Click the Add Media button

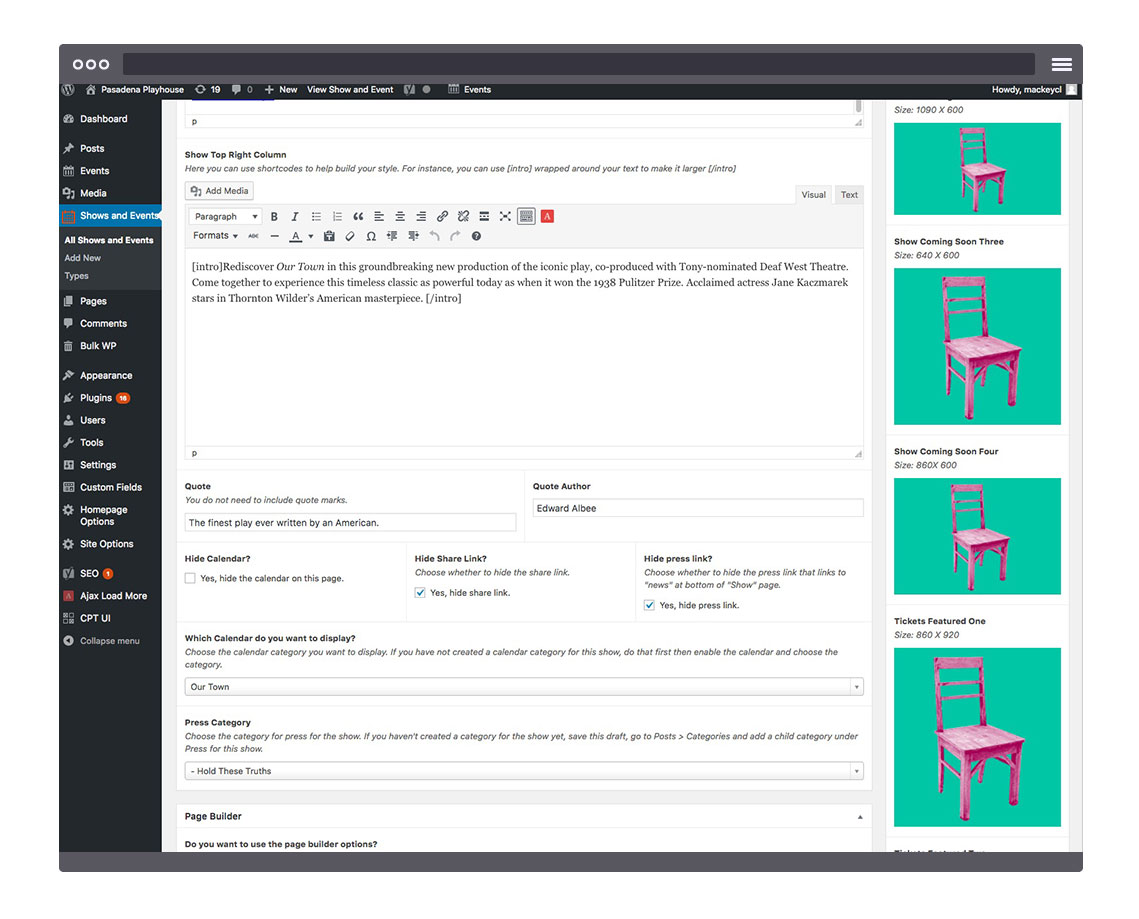click(220, 191)
